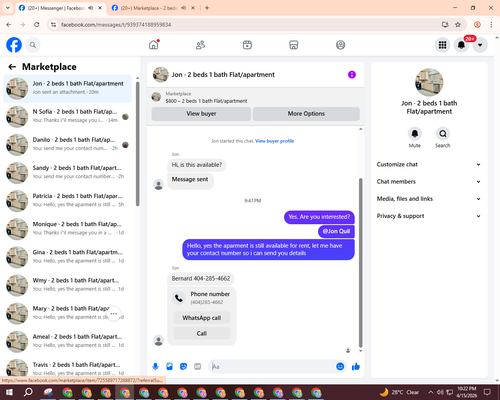Open the notifications bell
The width and height of the screenshot is (500, 400).
click(x=461, y=45)
